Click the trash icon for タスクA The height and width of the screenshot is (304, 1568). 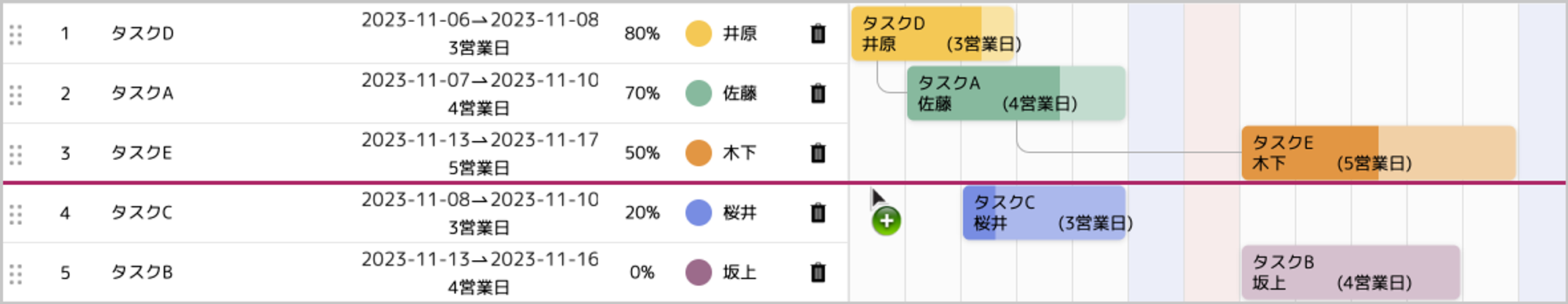click(x=818, y=93)
